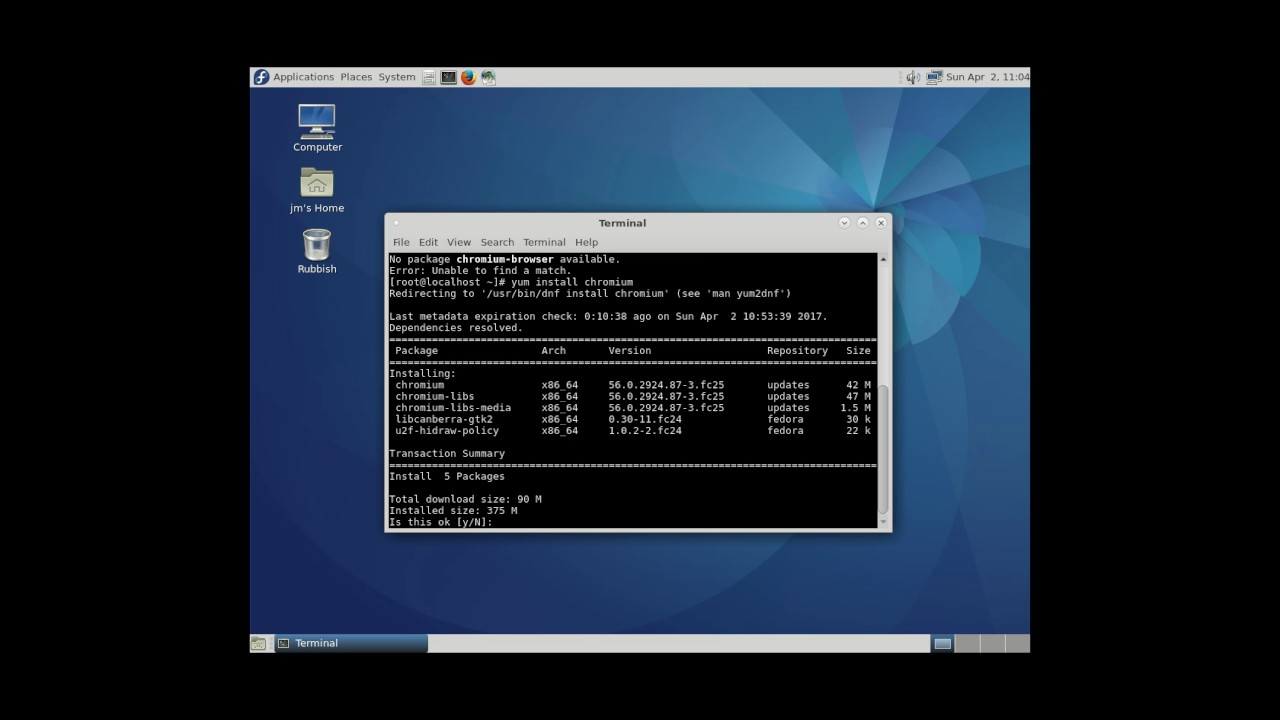Select the jm's Home folder icon
The image size is (1280, 720).
point(317,189)
